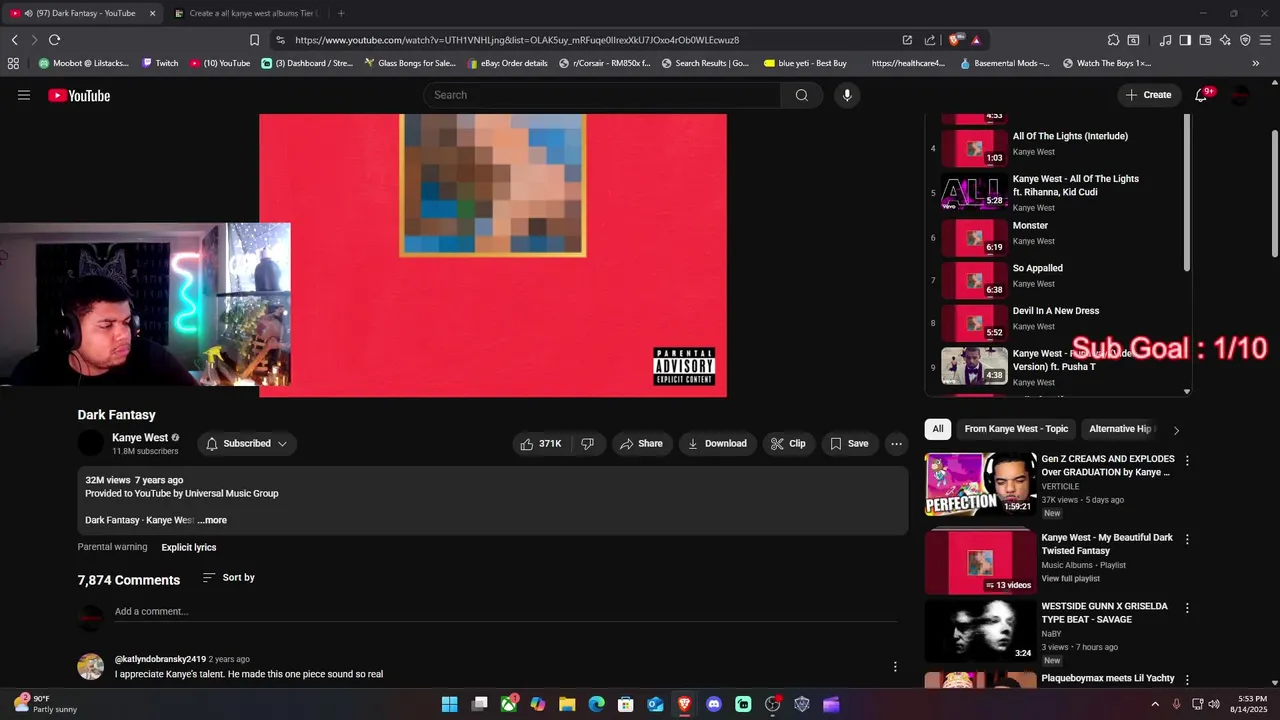The height and width of the screenshot is (720, 1280).
Task: Click the search magnifier button
Action: pos(801,95)
